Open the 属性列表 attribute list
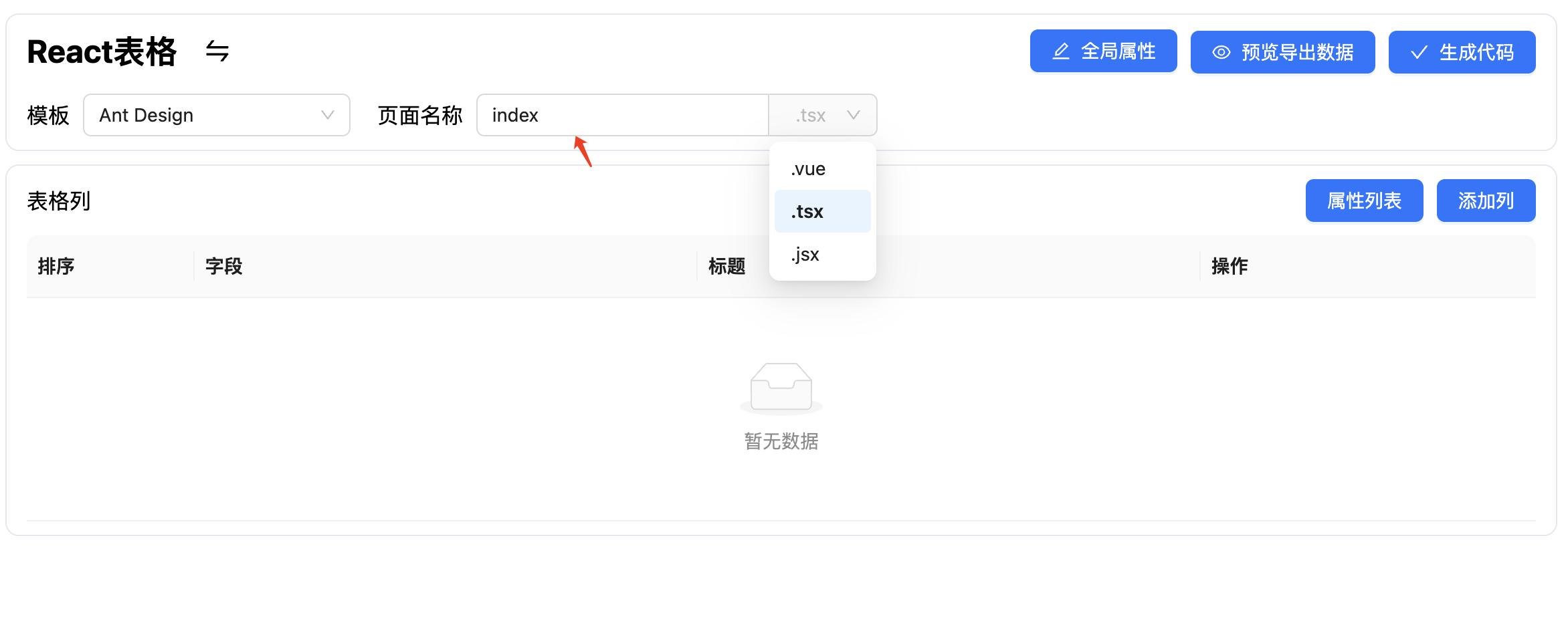 click(x=1363, y=200)
